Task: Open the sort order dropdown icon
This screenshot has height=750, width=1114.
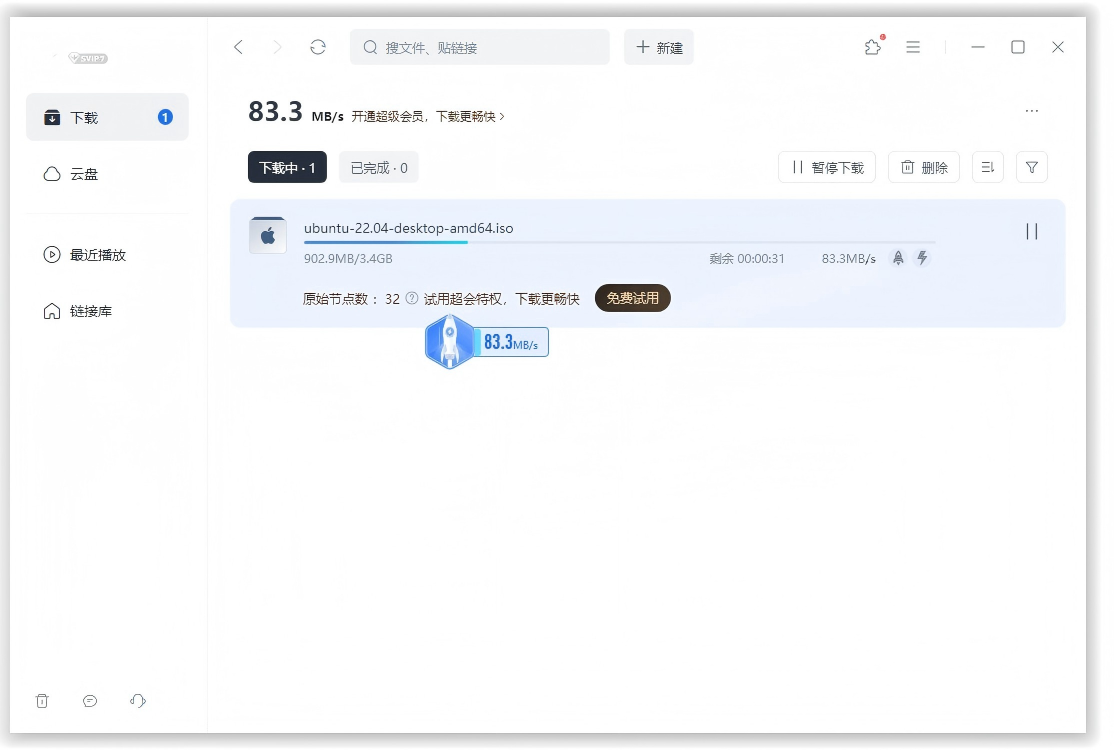Action: click(988, 168)
